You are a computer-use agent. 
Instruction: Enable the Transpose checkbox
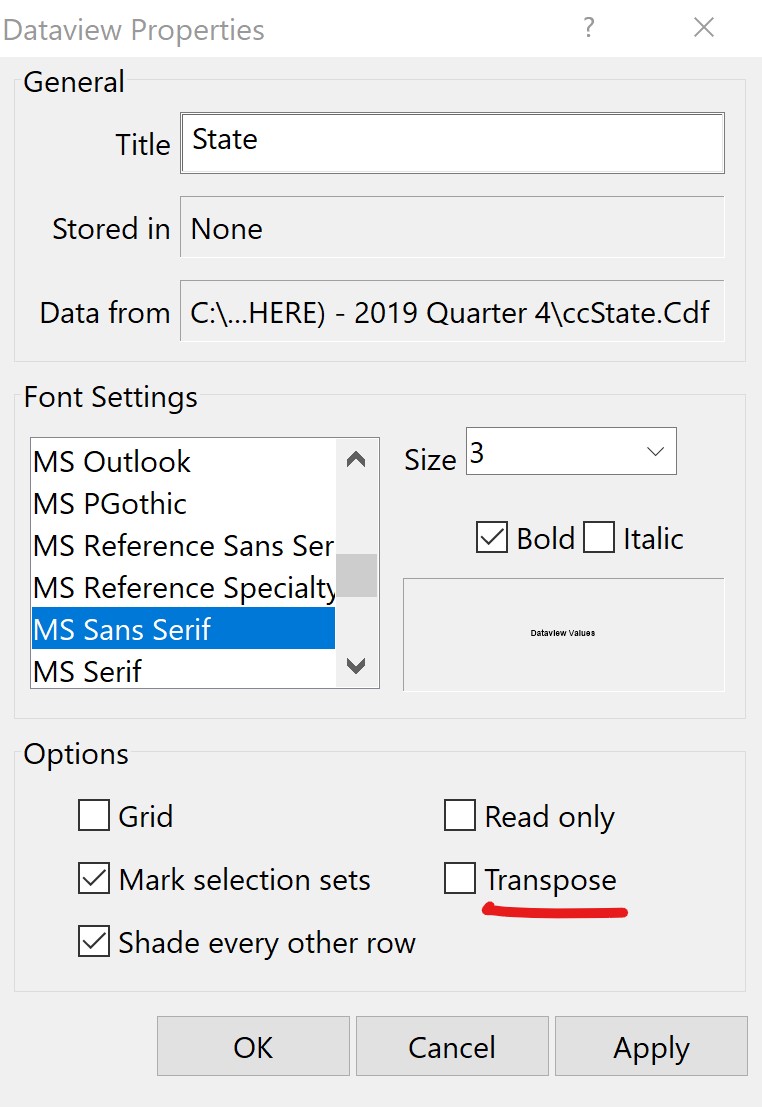click(x=460, y=879)
